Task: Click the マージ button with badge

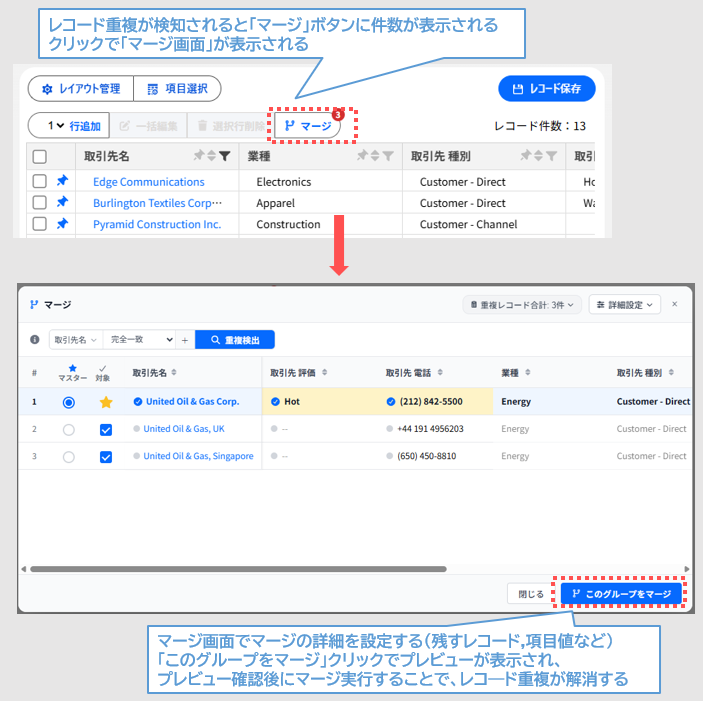Action: 308,125
